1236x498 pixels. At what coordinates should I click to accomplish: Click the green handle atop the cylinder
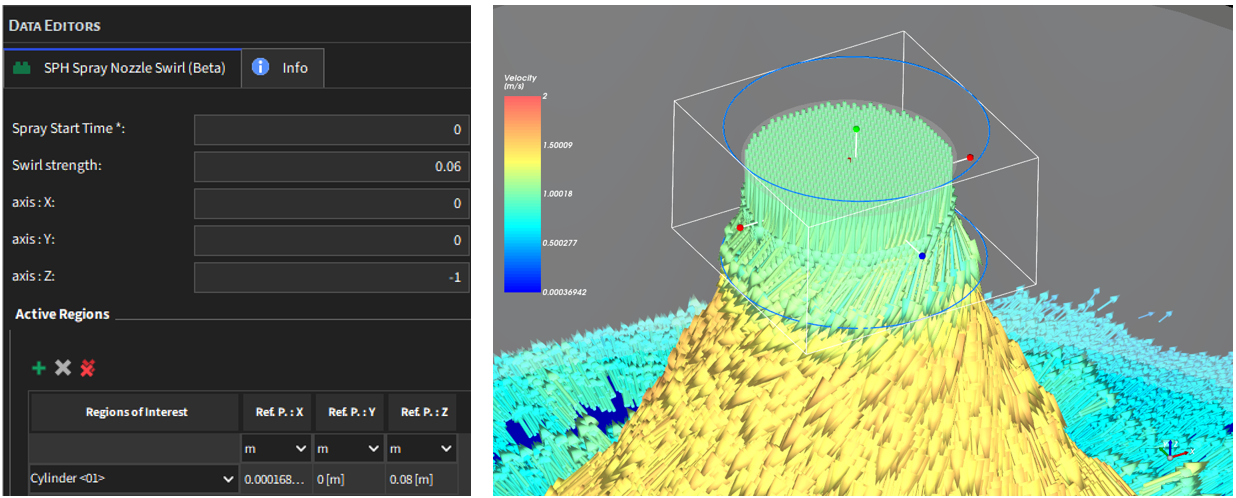856,129
